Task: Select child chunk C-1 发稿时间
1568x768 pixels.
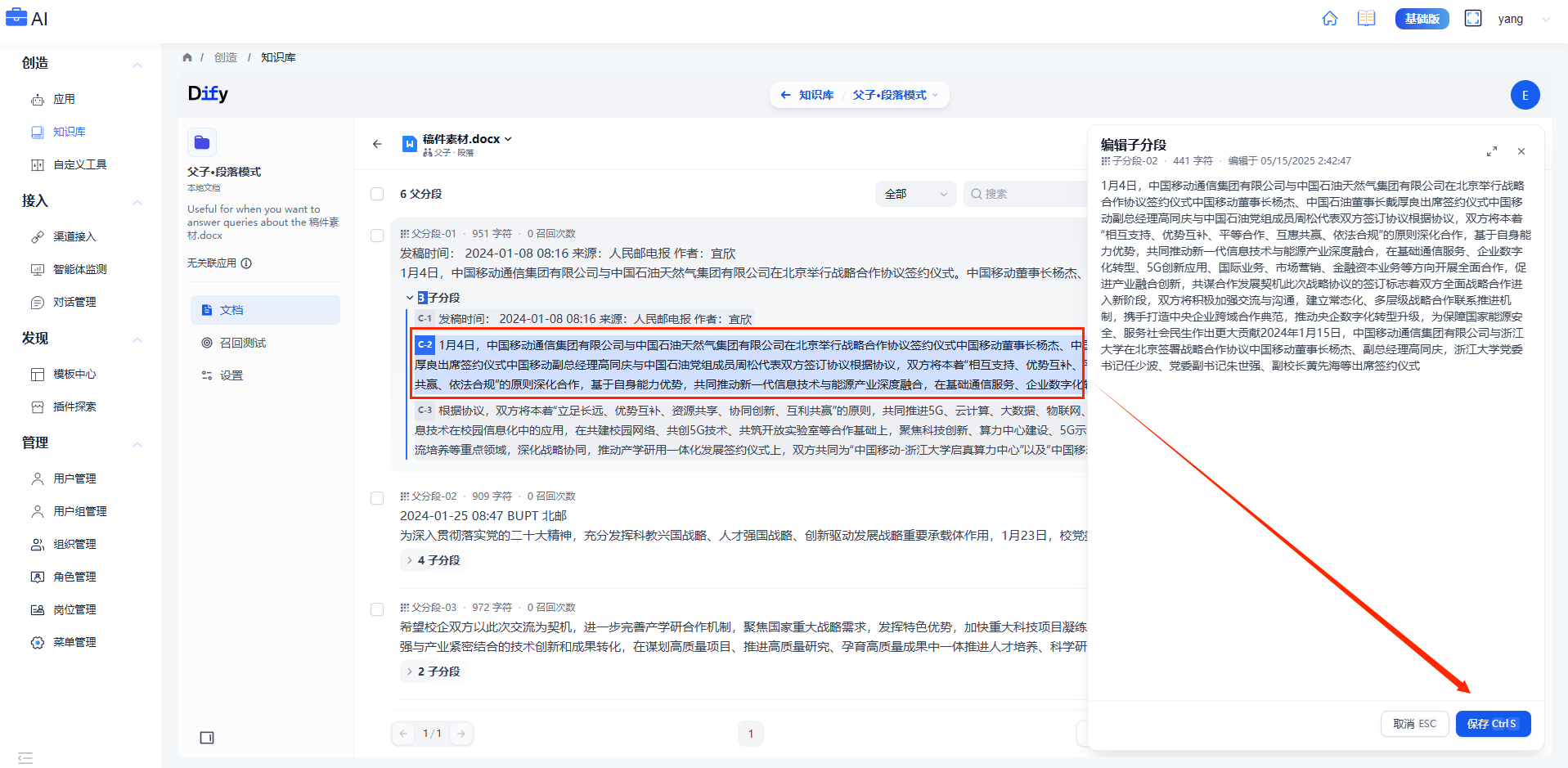Action: 585,319
